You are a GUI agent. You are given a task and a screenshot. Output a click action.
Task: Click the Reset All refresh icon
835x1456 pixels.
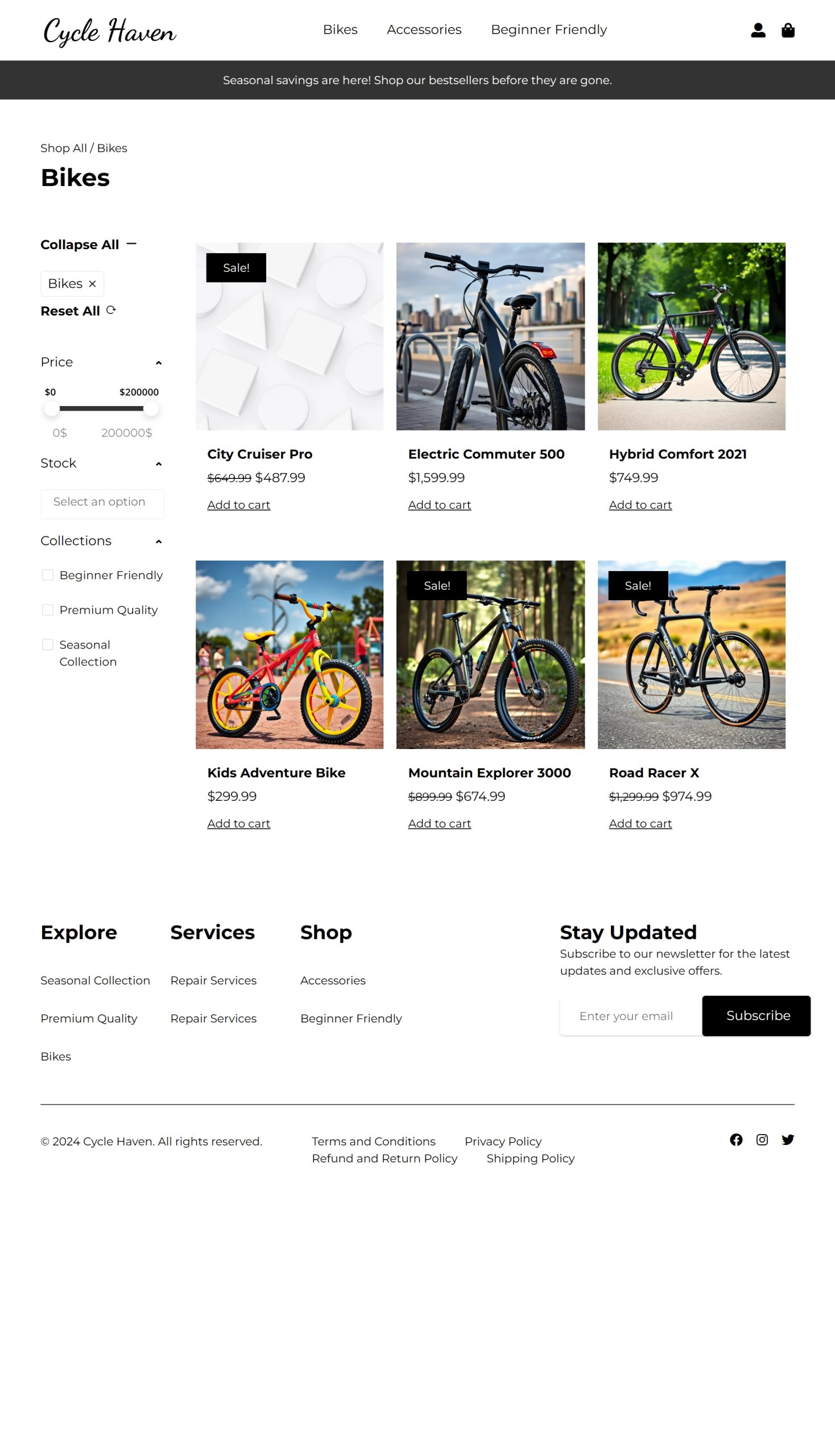(x=111, y=310)
